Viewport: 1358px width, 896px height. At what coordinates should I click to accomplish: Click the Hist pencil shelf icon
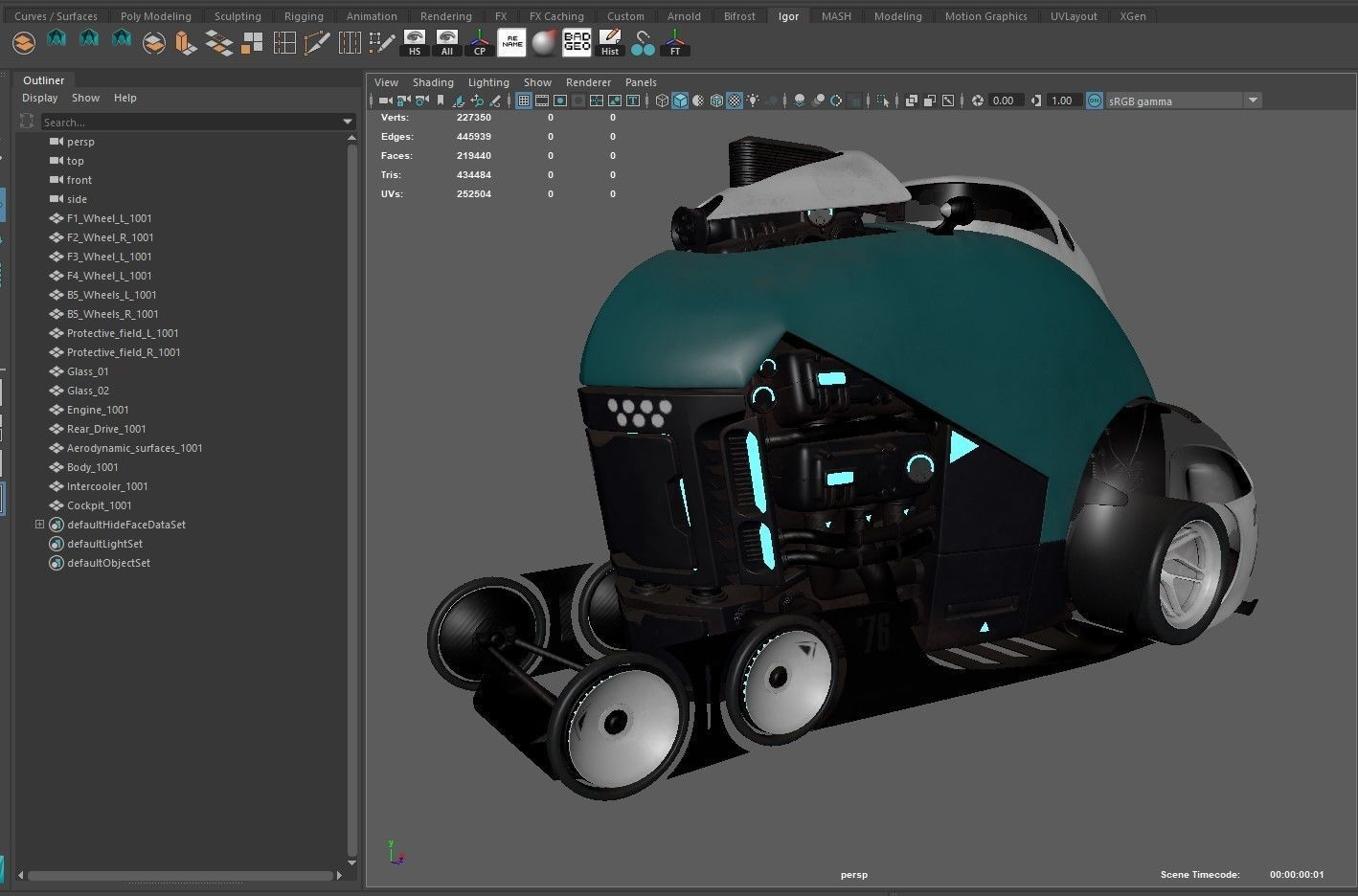(610, 43)
